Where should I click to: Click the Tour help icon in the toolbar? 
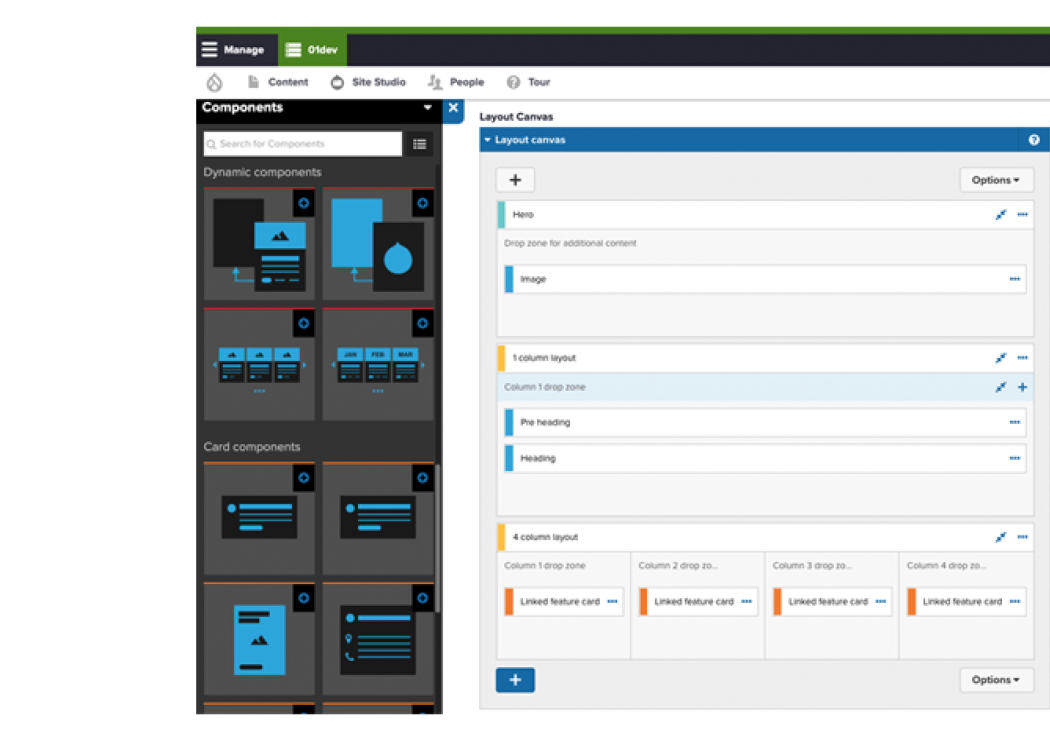[x=514, y=81]
